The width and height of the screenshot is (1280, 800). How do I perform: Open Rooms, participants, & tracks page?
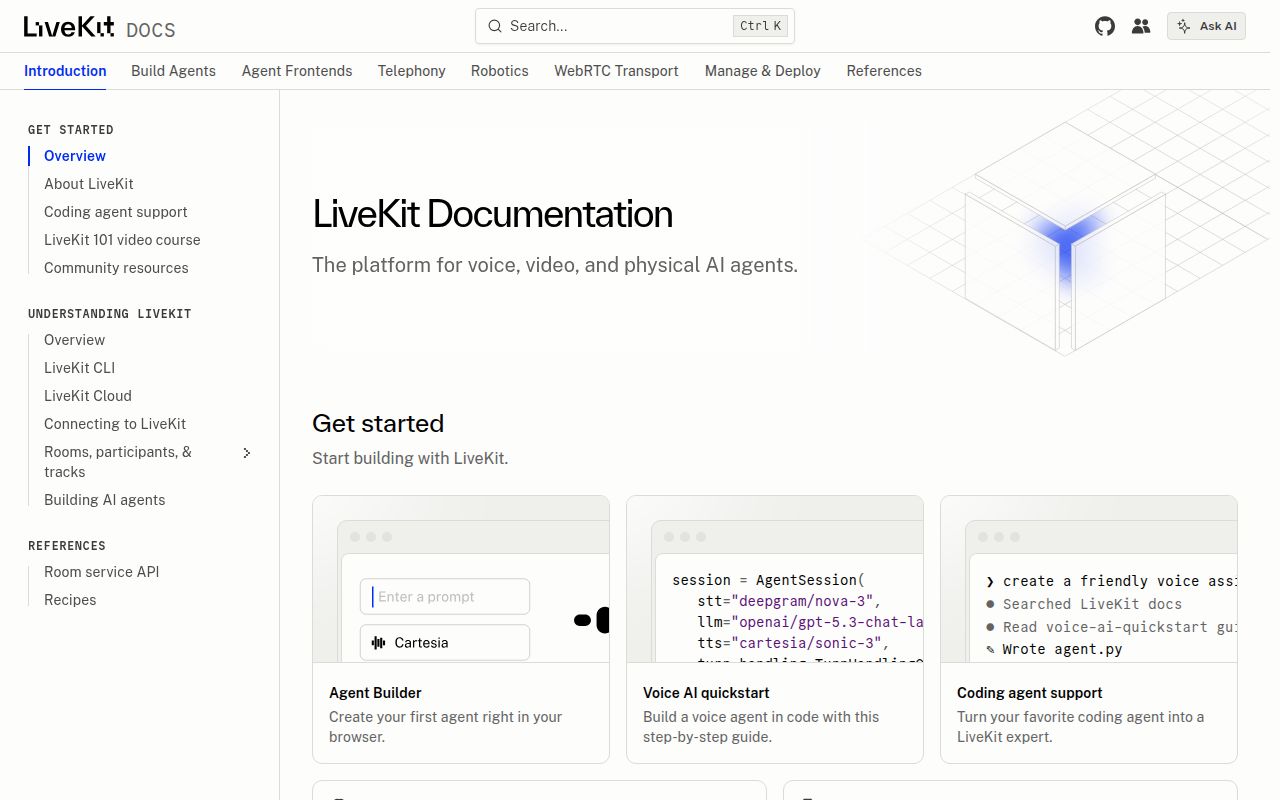click(x=118, y=462)
